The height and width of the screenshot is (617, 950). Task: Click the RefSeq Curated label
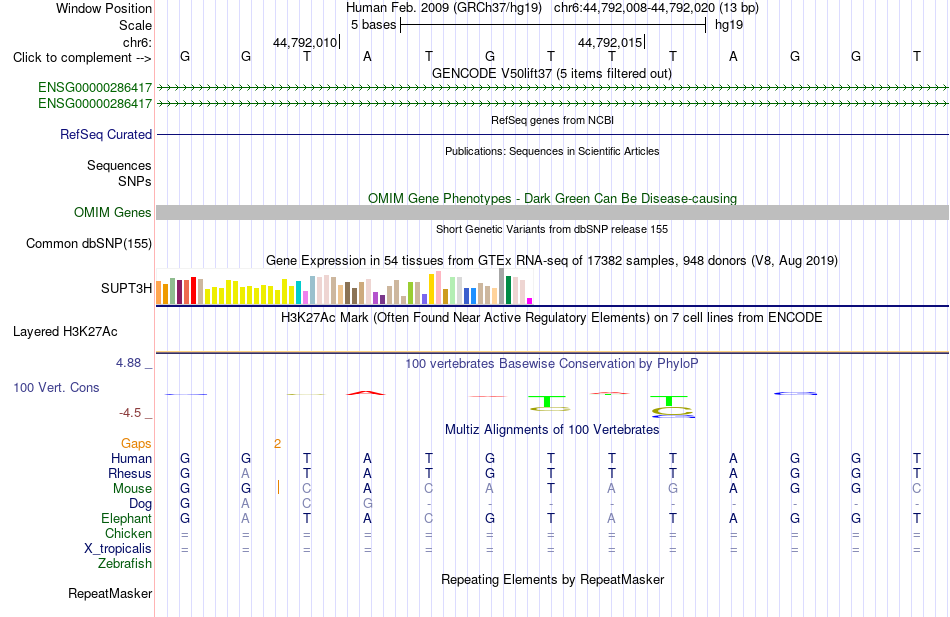106,135
